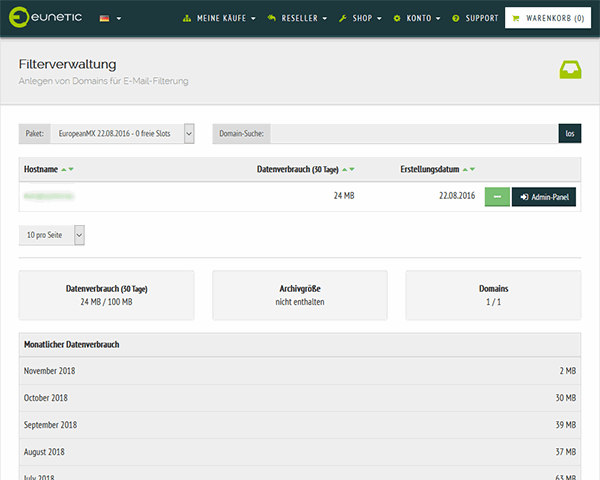
Task: Sort Datenverbrauch ascending with up arrow
Action: [x=344, y=169]
